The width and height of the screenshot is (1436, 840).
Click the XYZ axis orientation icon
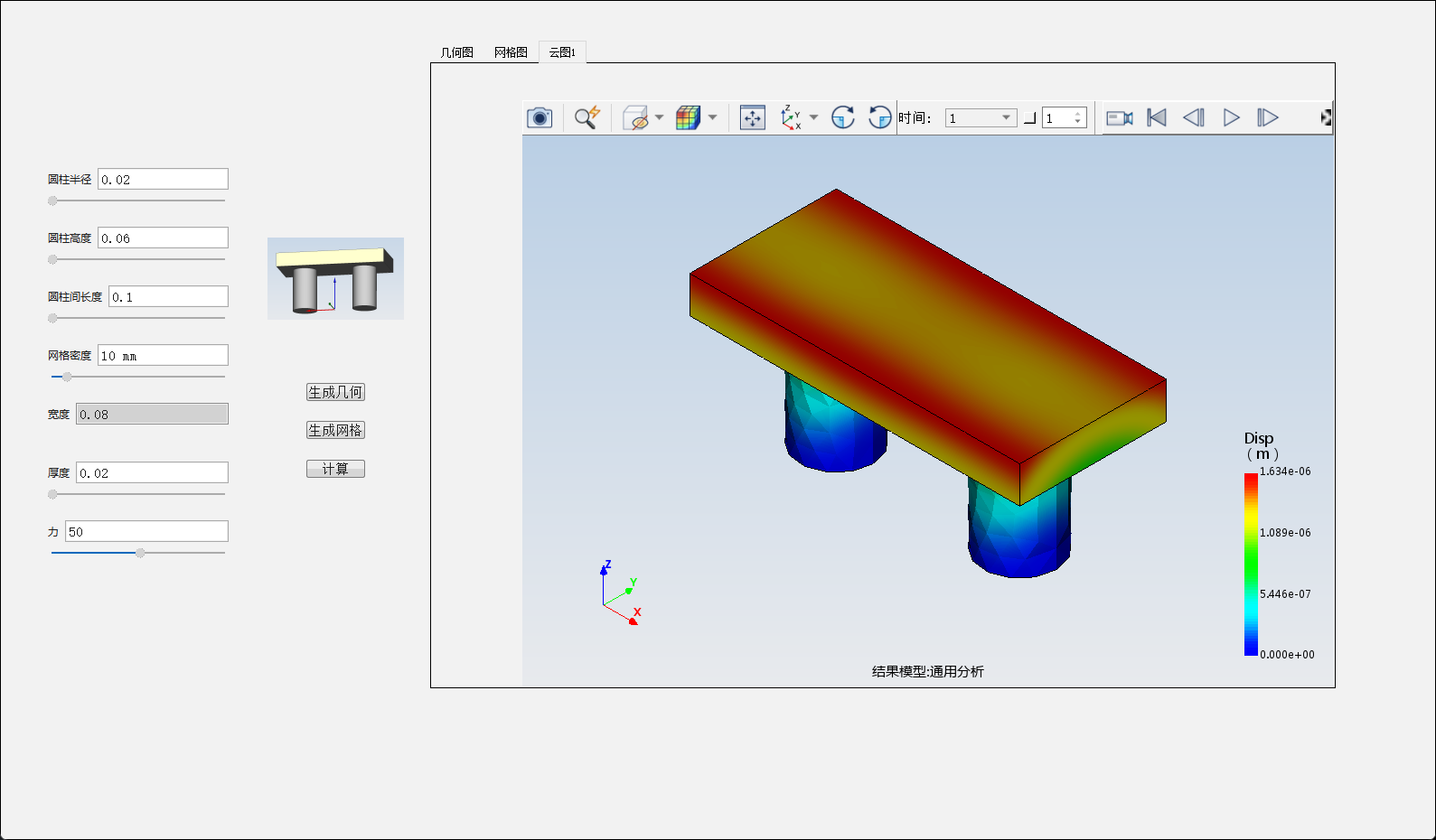tap(791, 117)
